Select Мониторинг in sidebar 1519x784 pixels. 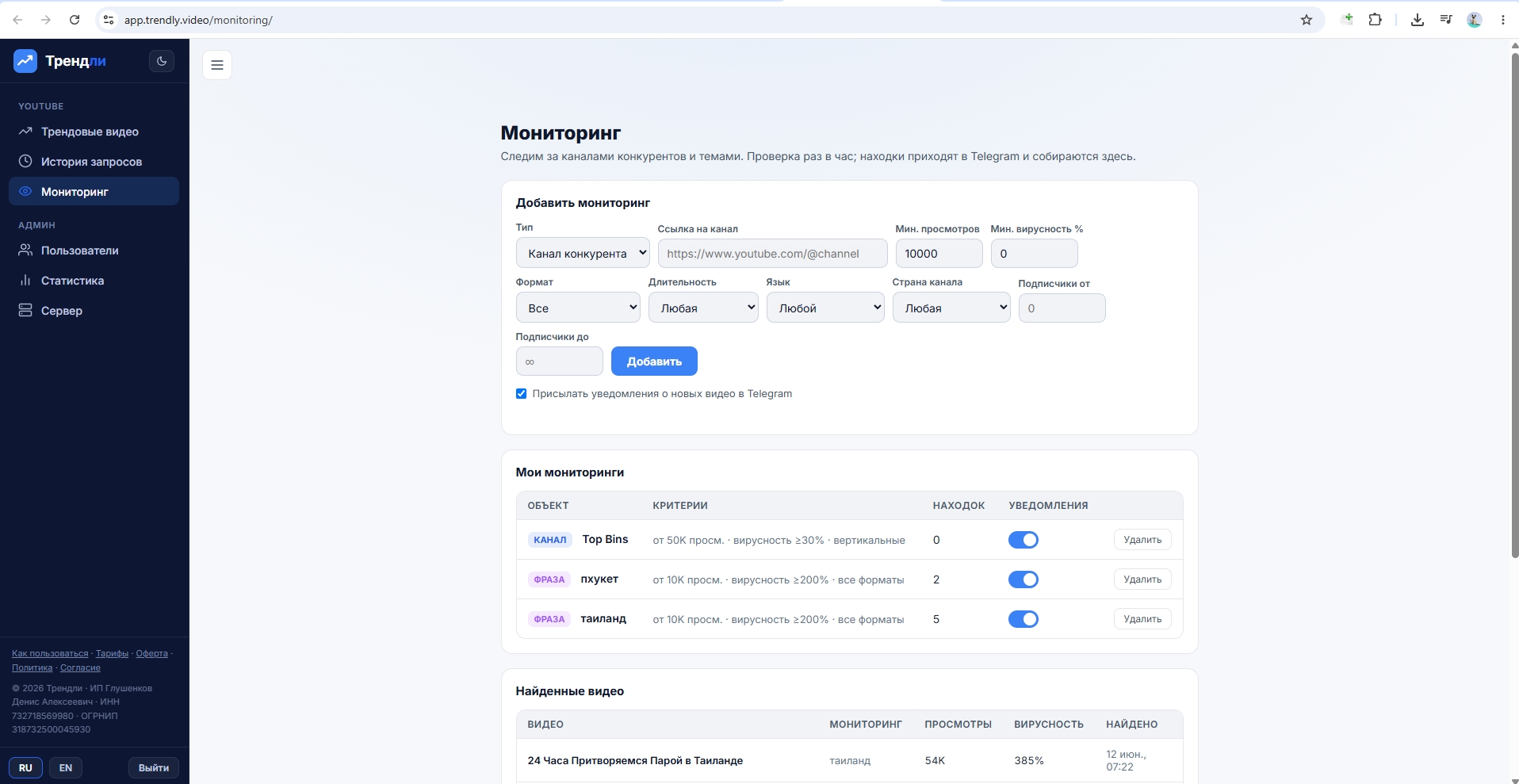(x=94, y=192)
